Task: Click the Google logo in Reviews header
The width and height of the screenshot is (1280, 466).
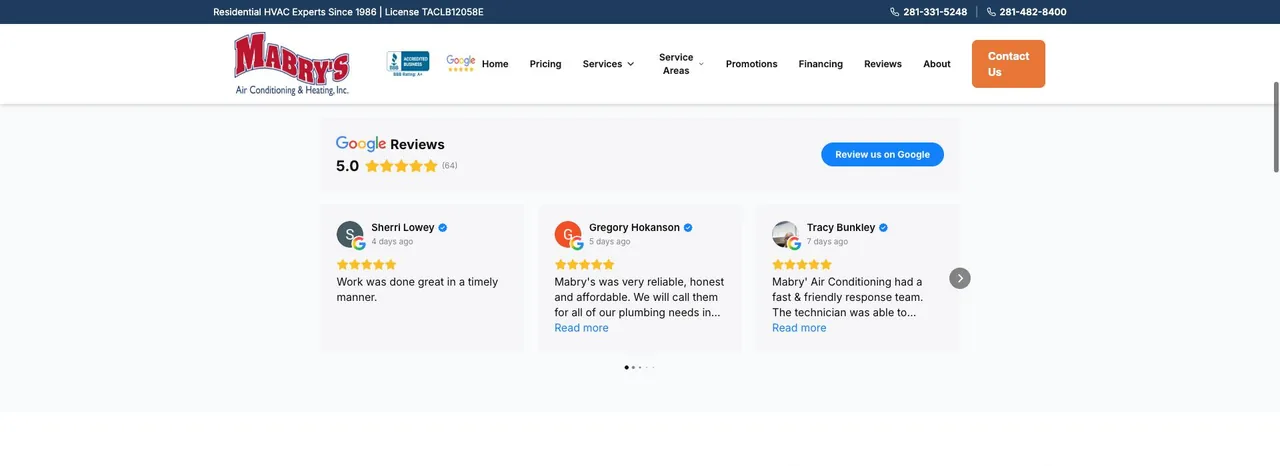Action: [x=361, y=144]
